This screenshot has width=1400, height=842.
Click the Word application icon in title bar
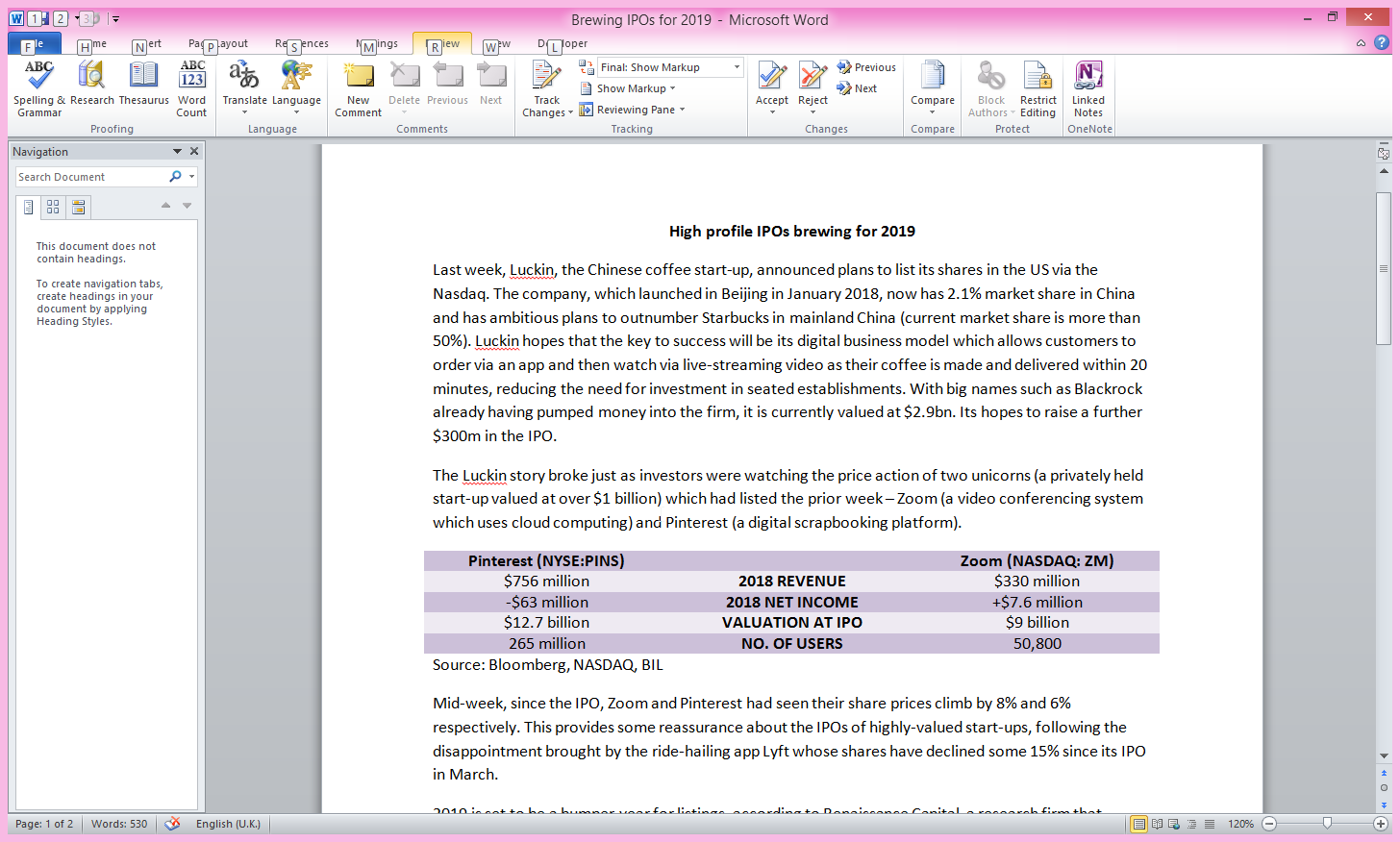(x=16, y=18)
